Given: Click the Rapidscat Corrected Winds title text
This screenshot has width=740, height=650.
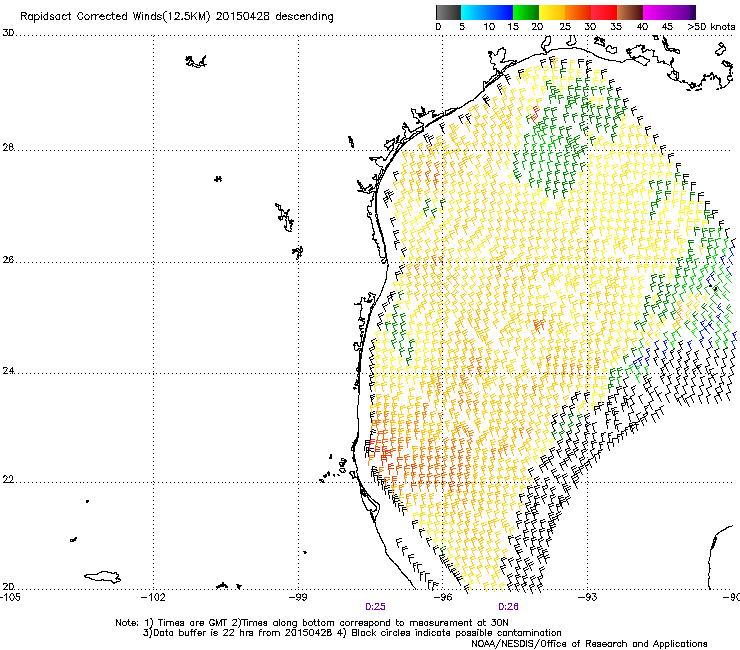Looking at the screenshot, I should click(177, 17).
